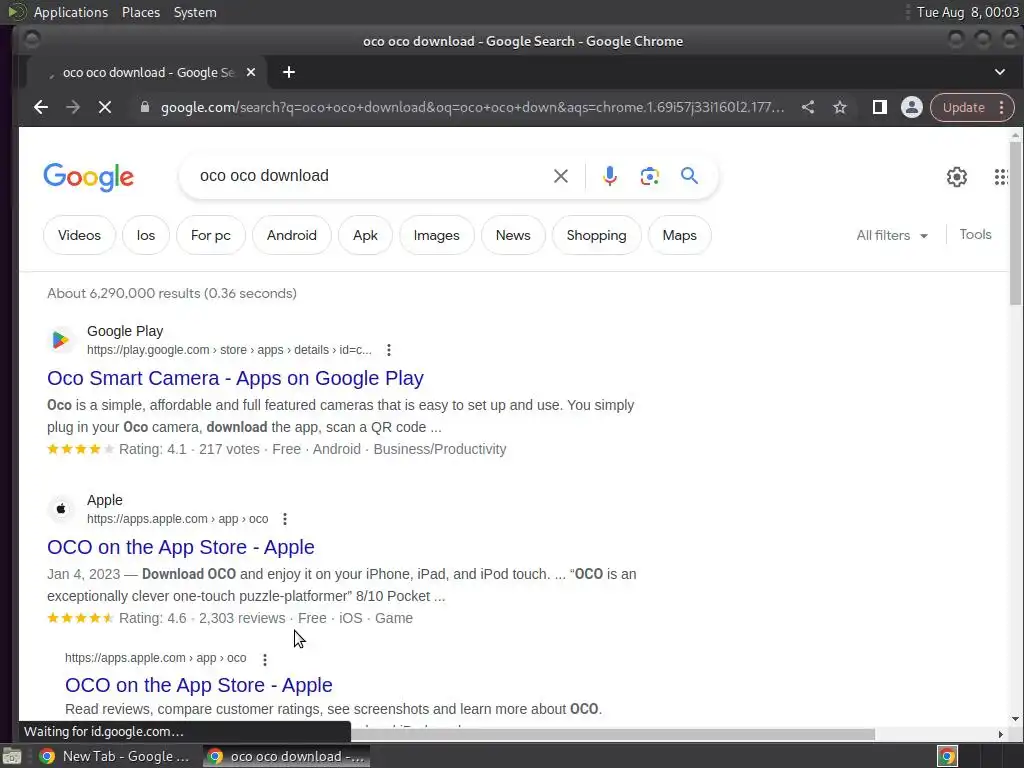1024x768 pixels.
Task: Click the vertical page scrollbar
Action: tap(1015, 222)
